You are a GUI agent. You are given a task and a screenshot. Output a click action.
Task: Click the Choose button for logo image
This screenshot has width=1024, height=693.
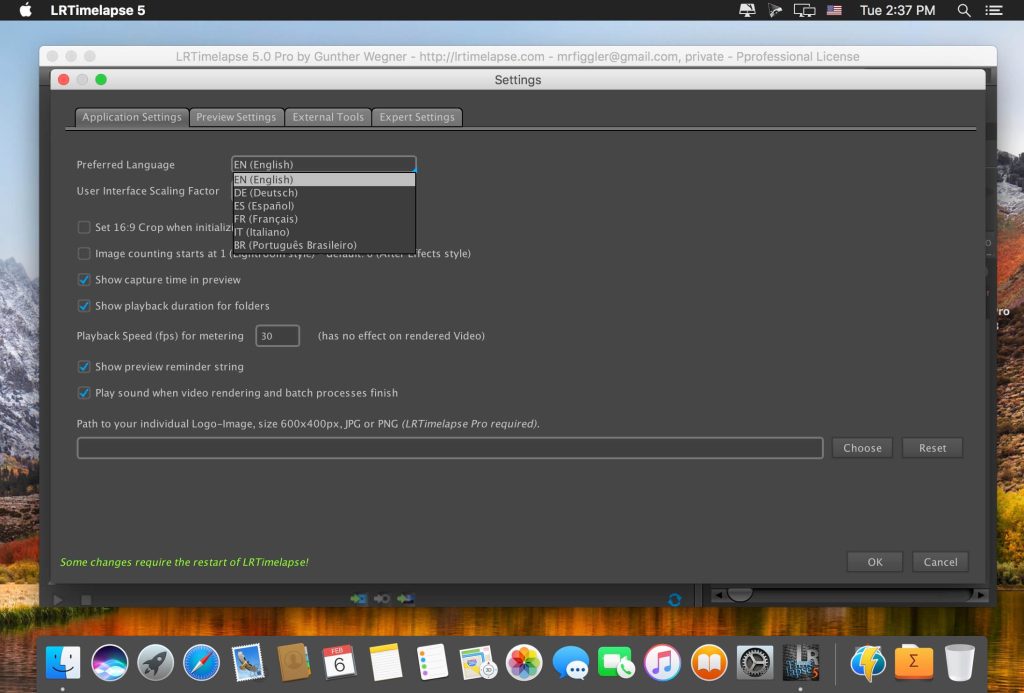coord(862,448)
